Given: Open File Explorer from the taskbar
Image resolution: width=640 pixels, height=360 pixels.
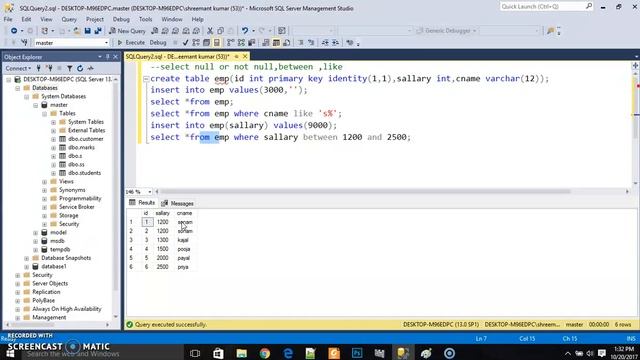Looking at the screenshot, I should 242,353.
